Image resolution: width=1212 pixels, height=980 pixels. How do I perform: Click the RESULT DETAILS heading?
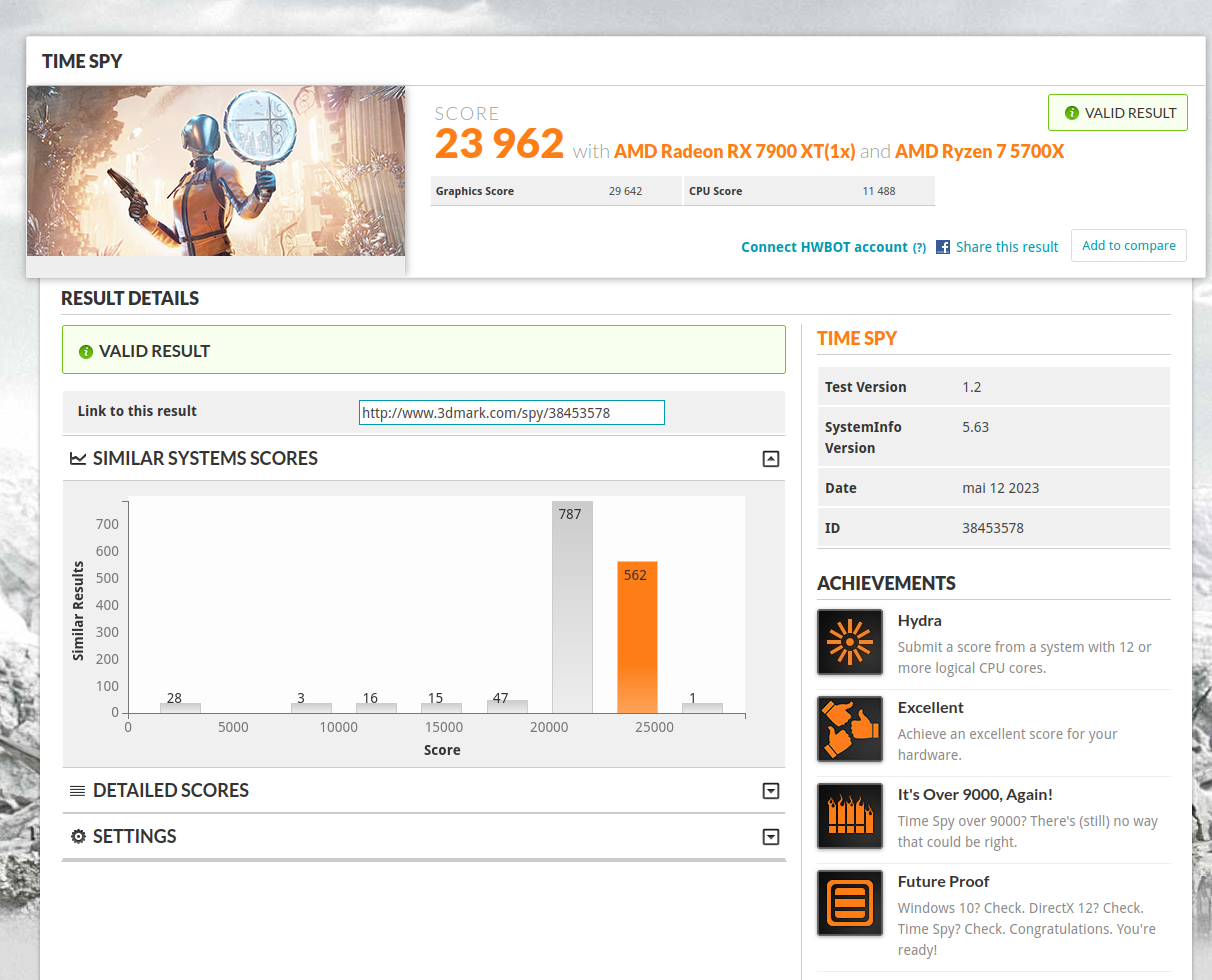tap(130, 298)
